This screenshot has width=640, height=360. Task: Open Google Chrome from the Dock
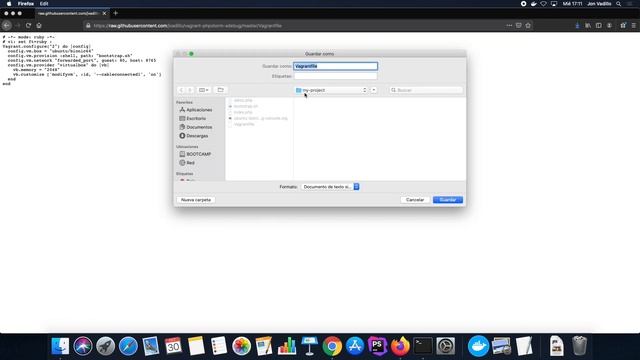[x=332, y=346]
